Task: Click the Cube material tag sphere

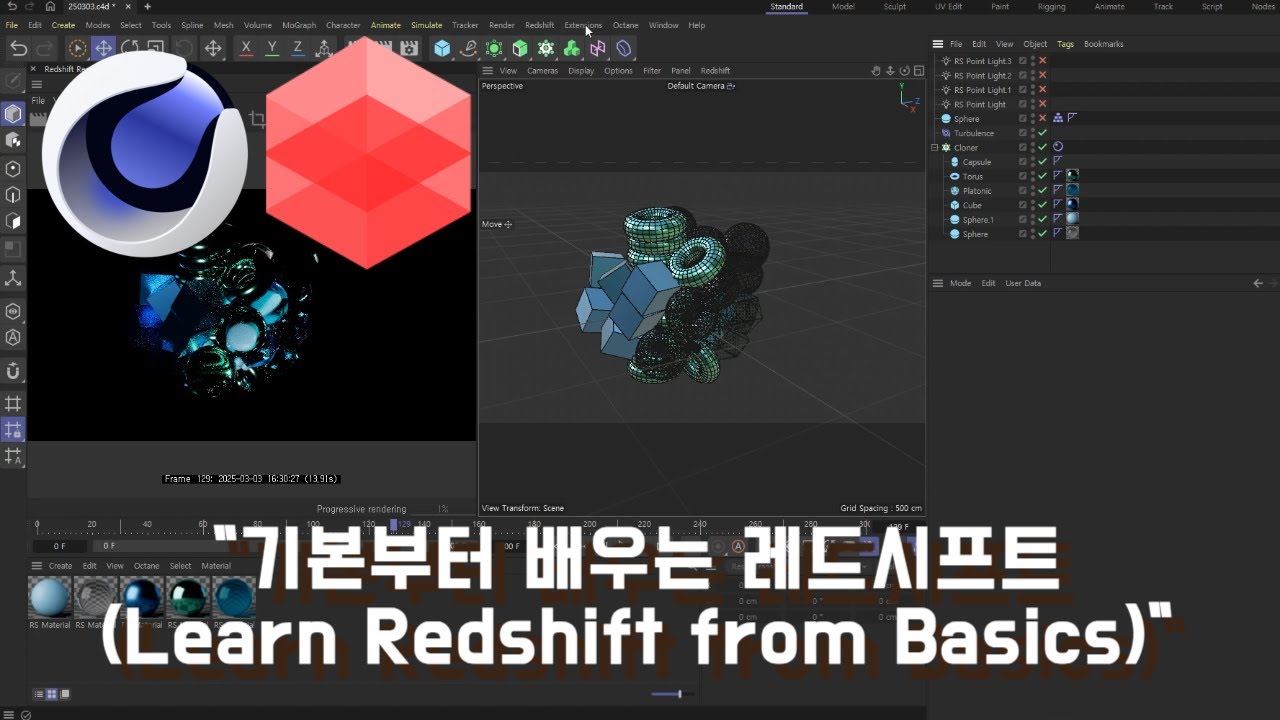Action: click(x=1072, y=204)
